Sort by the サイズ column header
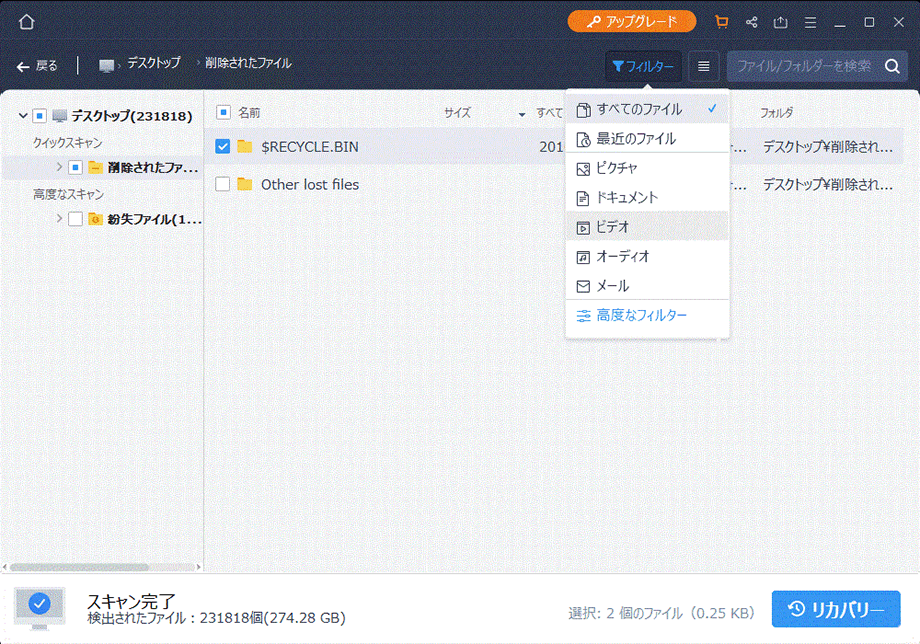This screenshot has width=920, height=644. pos(457,113)
